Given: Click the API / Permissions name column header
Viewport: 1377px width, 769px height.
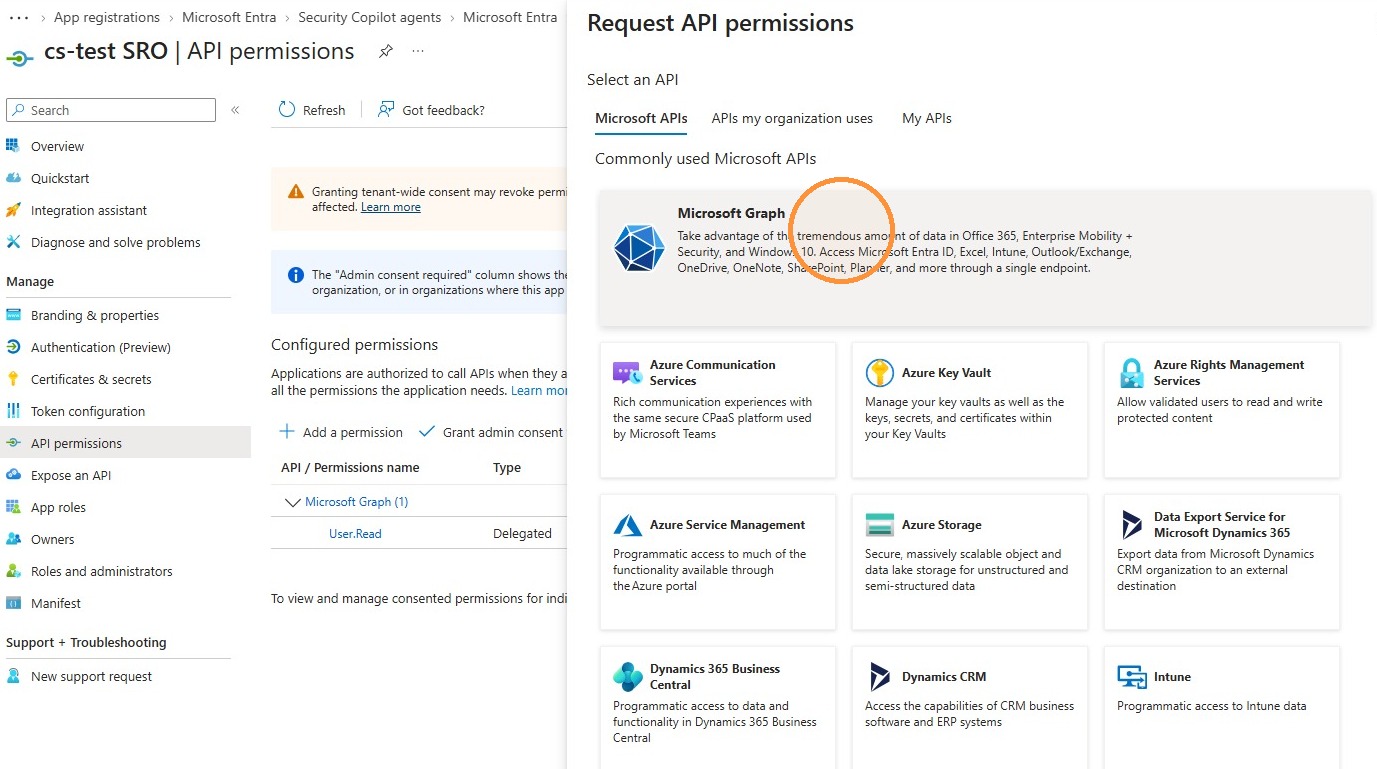Looking at the screenshot, I should point(350,468).
